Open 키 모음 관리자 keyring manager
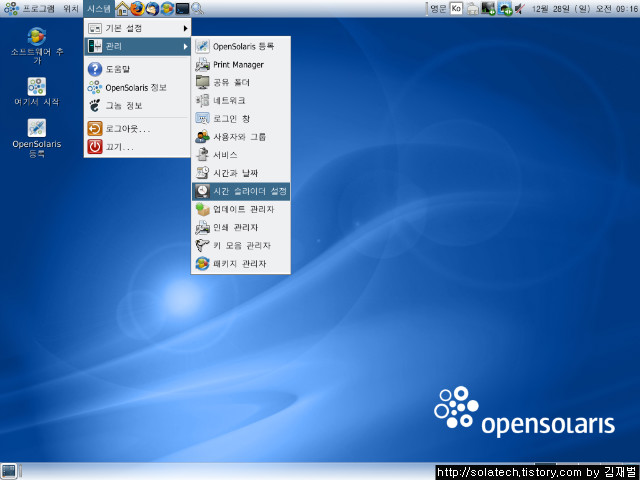This screenshot has width=640, height=480. point(241,246)
